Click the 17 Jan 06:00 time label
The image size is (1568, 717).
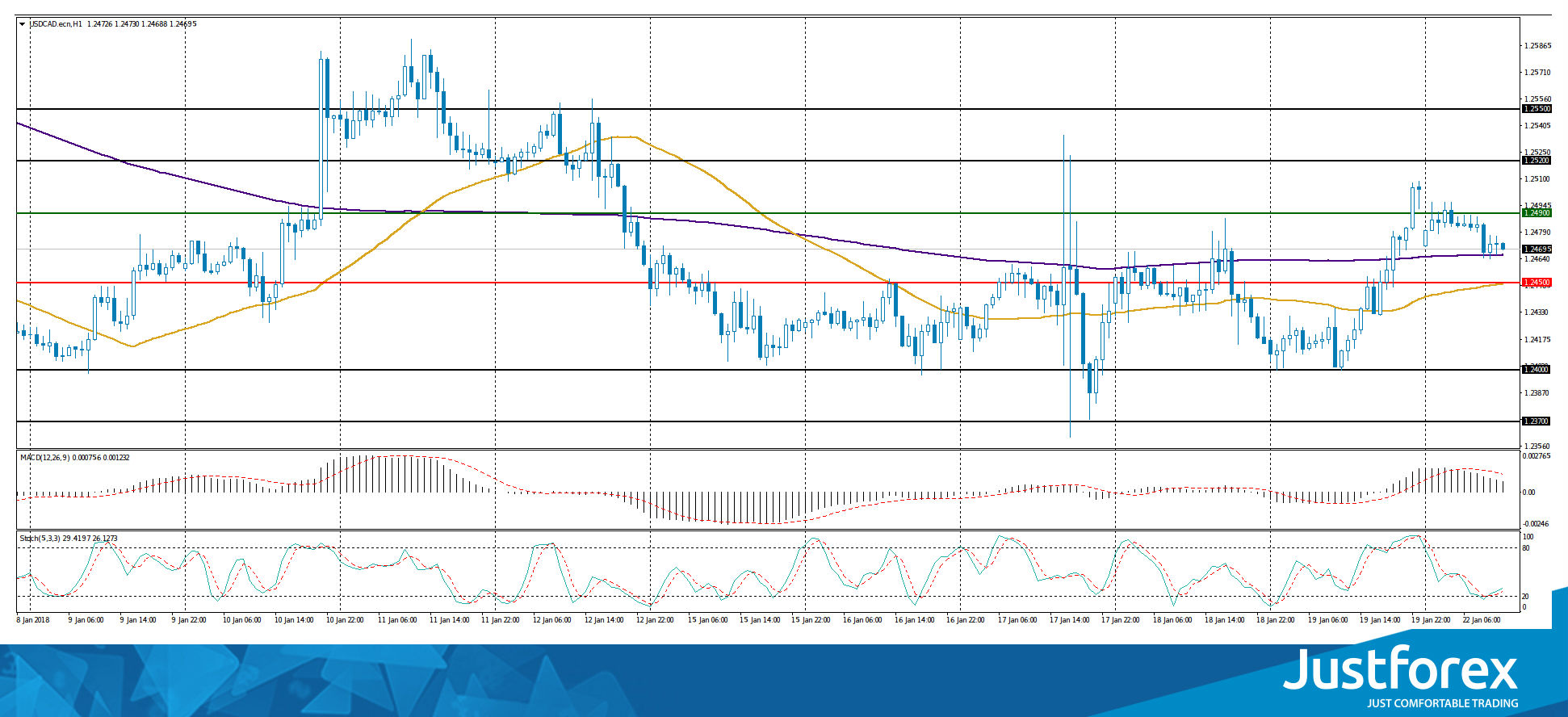1017,620
